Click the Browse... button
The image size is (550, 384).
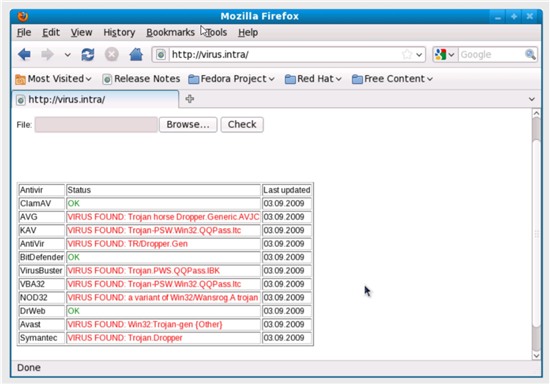[x=188, y=124]
